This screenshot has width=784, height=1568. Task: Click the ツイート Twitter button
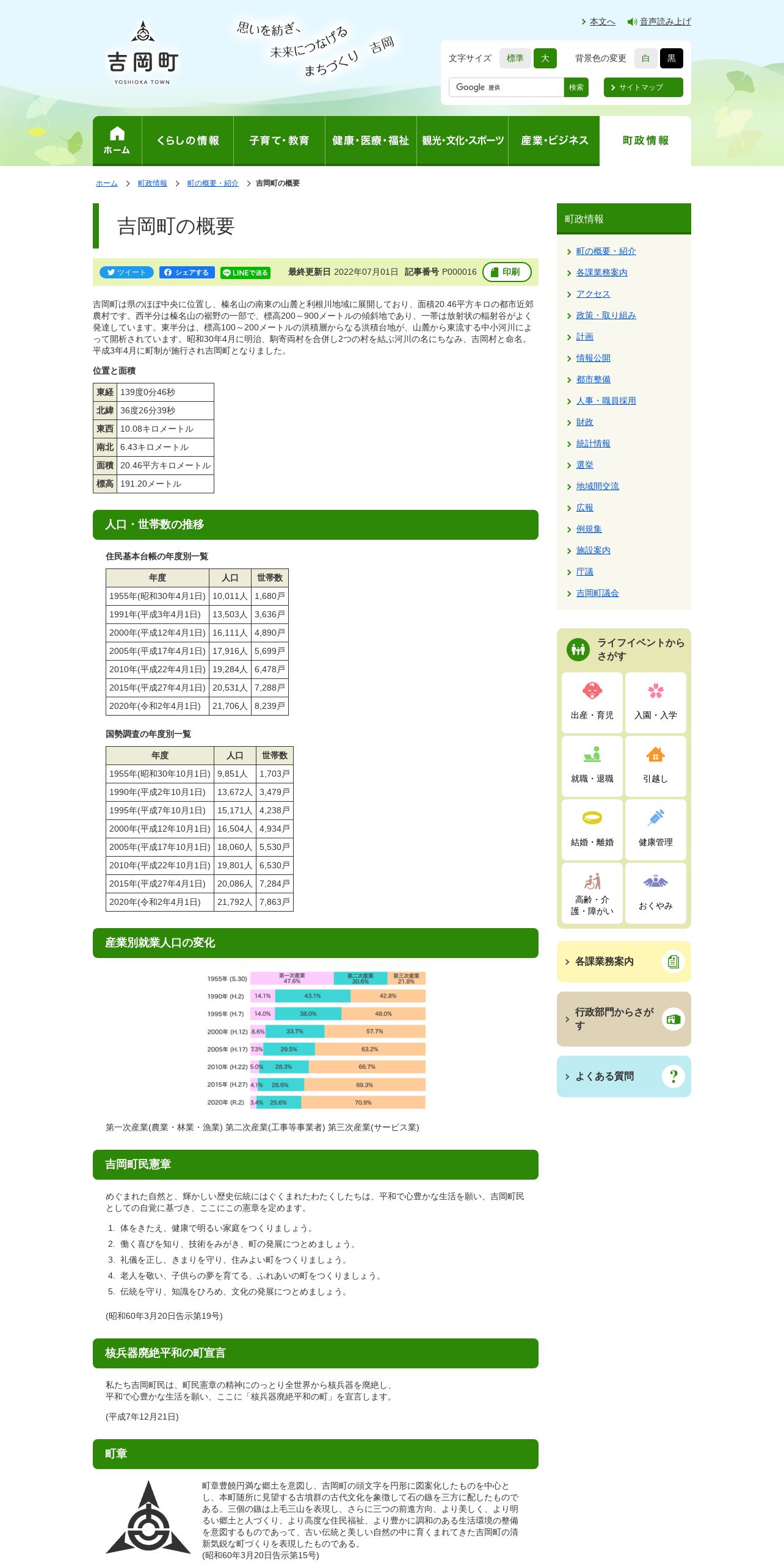pos(127,272)
